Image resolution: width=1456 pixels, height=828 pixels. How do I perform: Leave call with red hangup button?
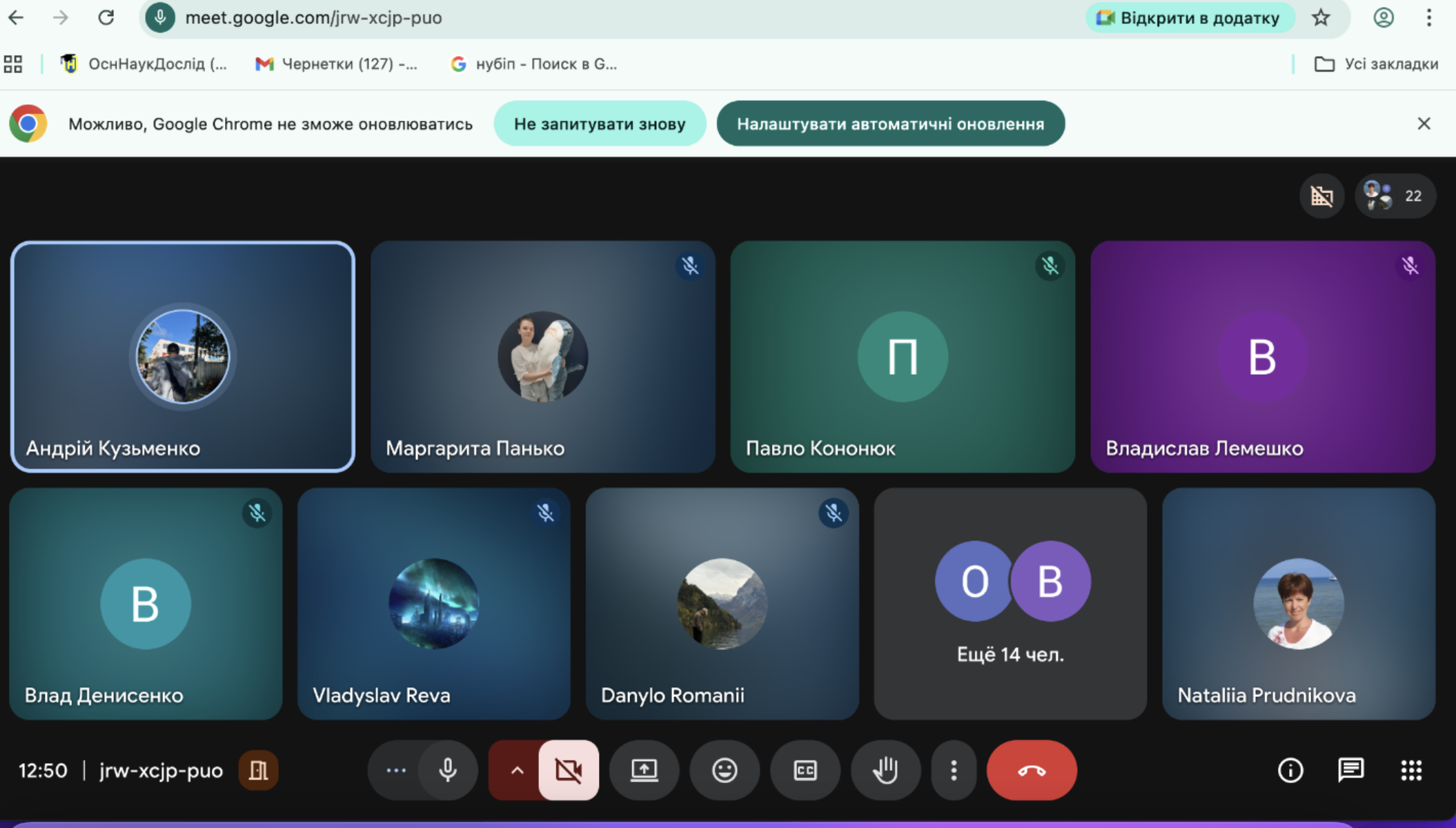[1032, 770]
